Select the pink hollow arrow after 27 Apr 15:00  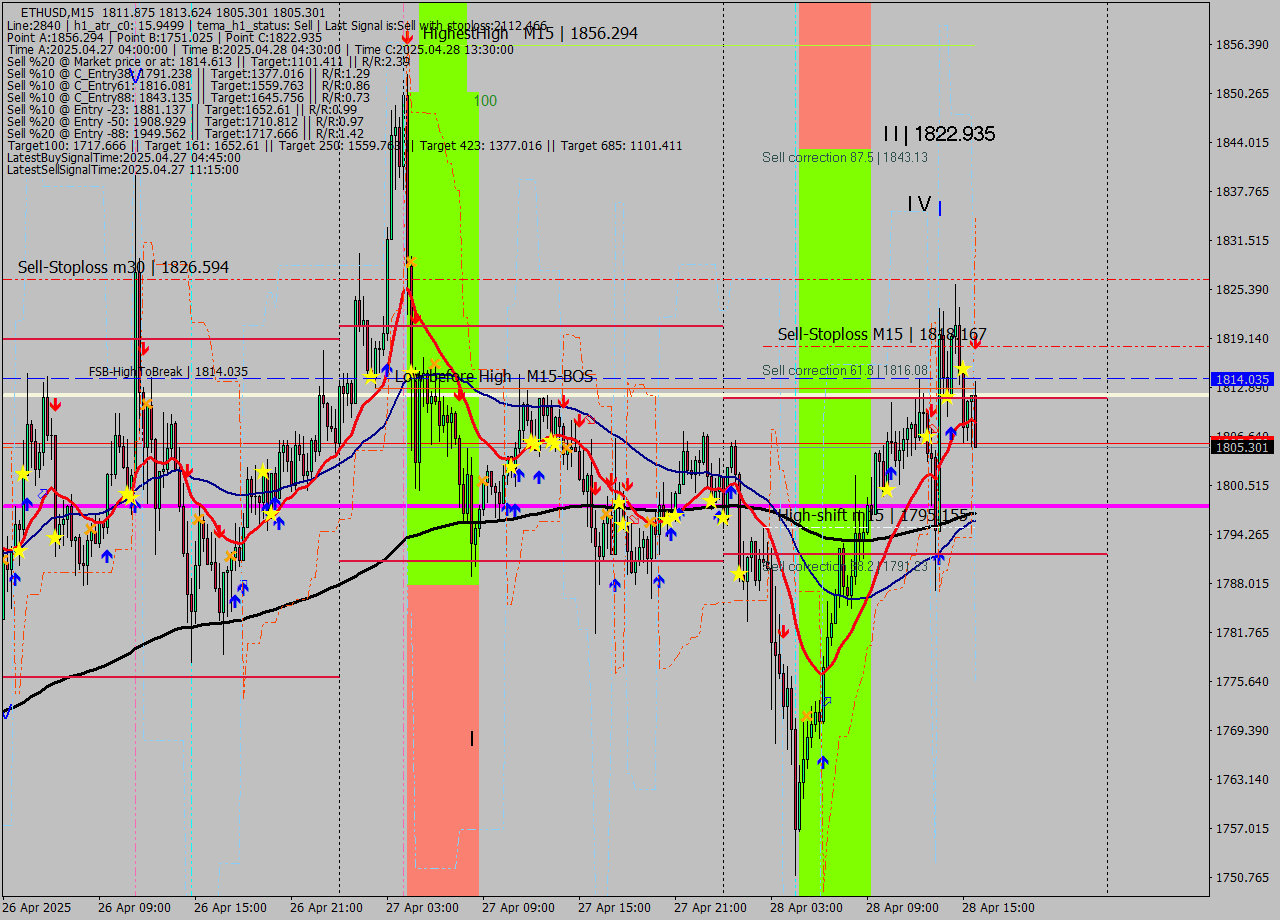(x=634, y=520)
